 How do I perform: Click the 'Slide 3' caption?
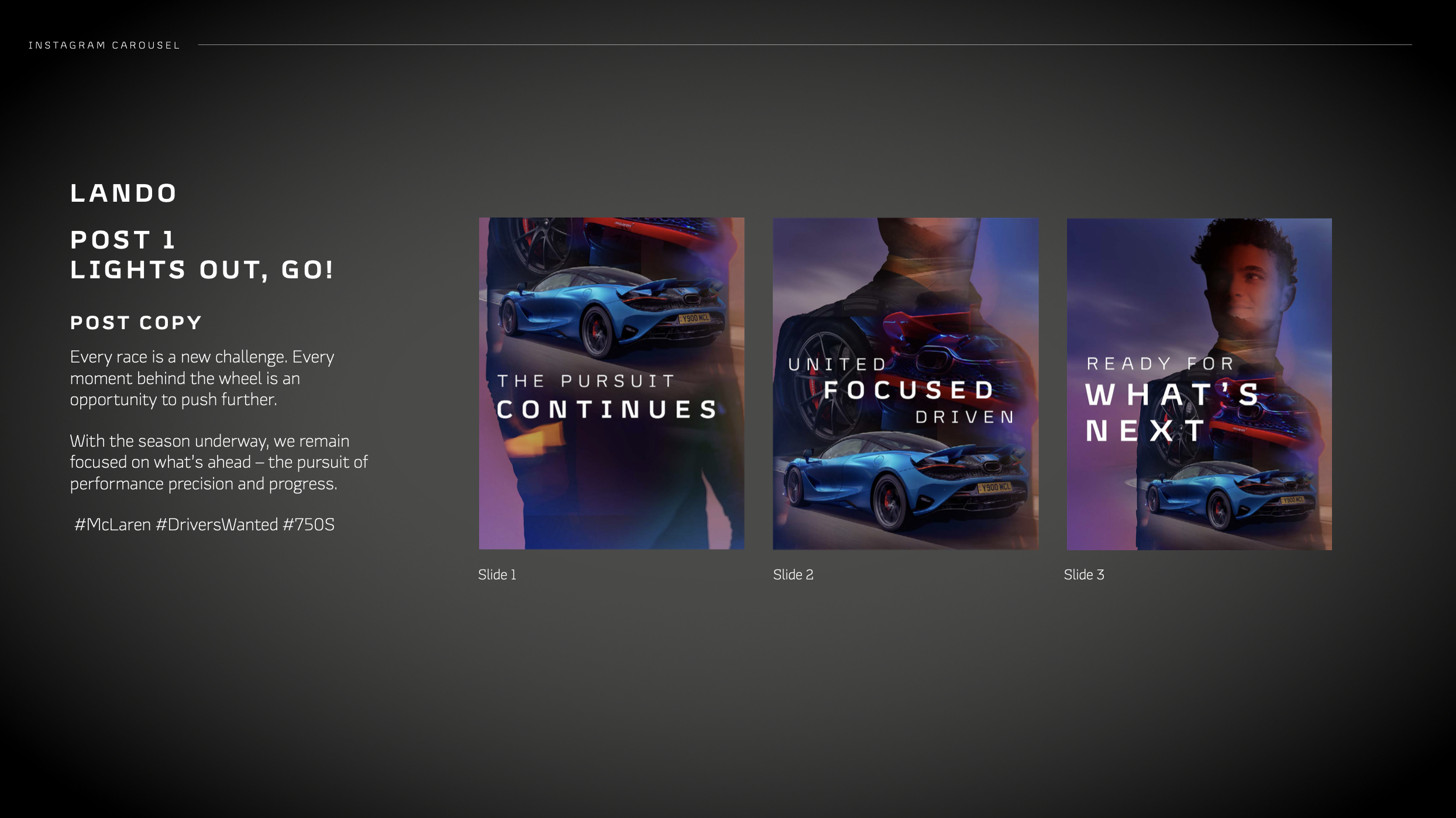pos(1084,575)
